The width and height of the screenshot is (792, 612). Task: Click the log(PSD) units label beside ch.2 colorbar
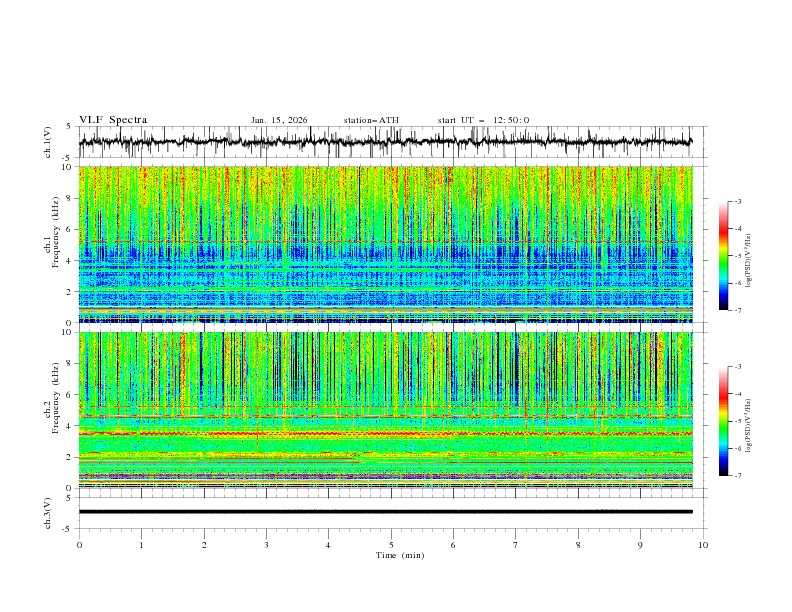point(748,426)
